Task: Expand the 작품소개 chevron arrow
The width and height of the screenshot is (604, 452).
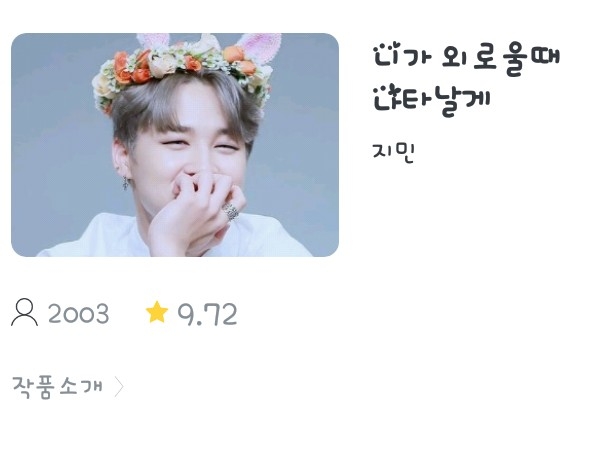Action: coord(119,386)
